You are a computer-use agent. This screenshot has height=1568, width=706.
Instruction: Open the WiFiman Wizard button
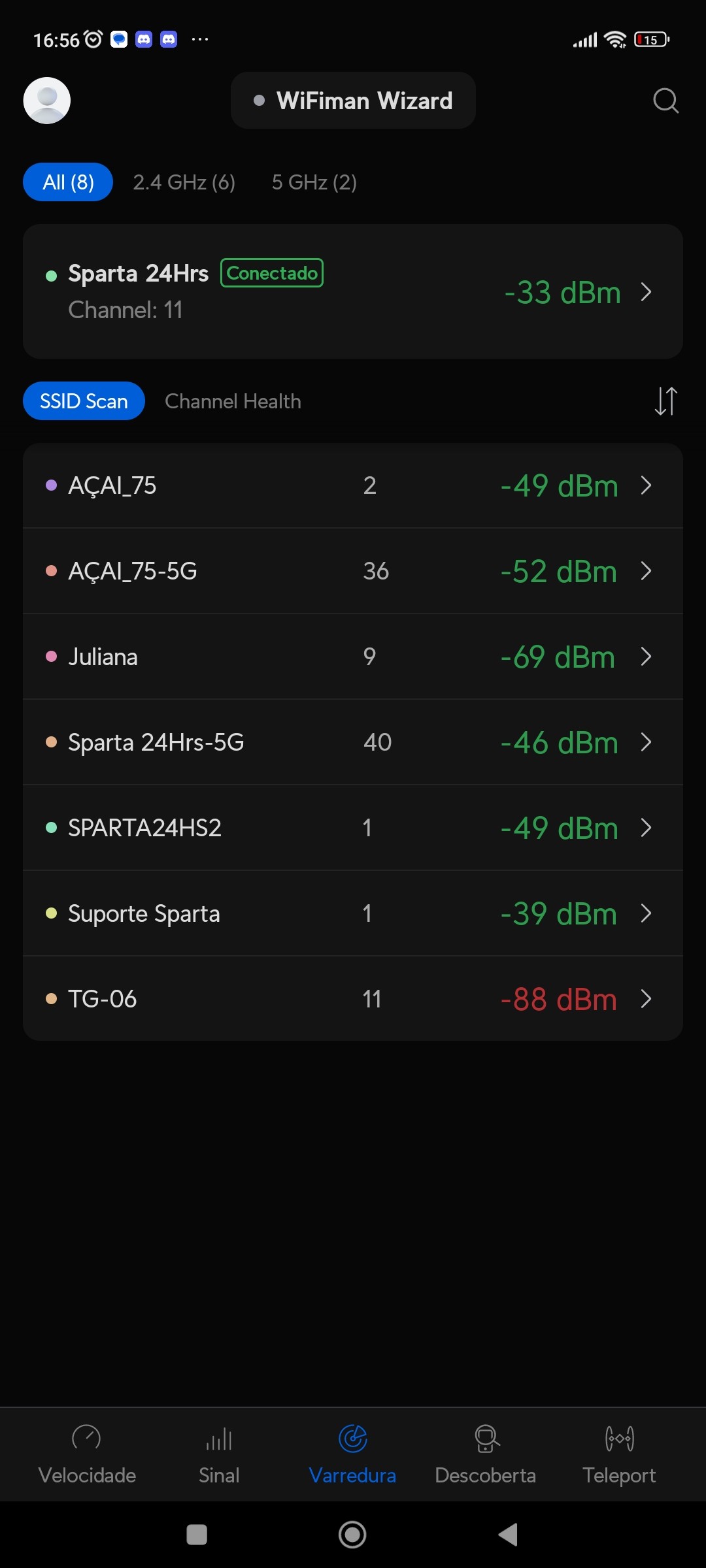point(353,101)
